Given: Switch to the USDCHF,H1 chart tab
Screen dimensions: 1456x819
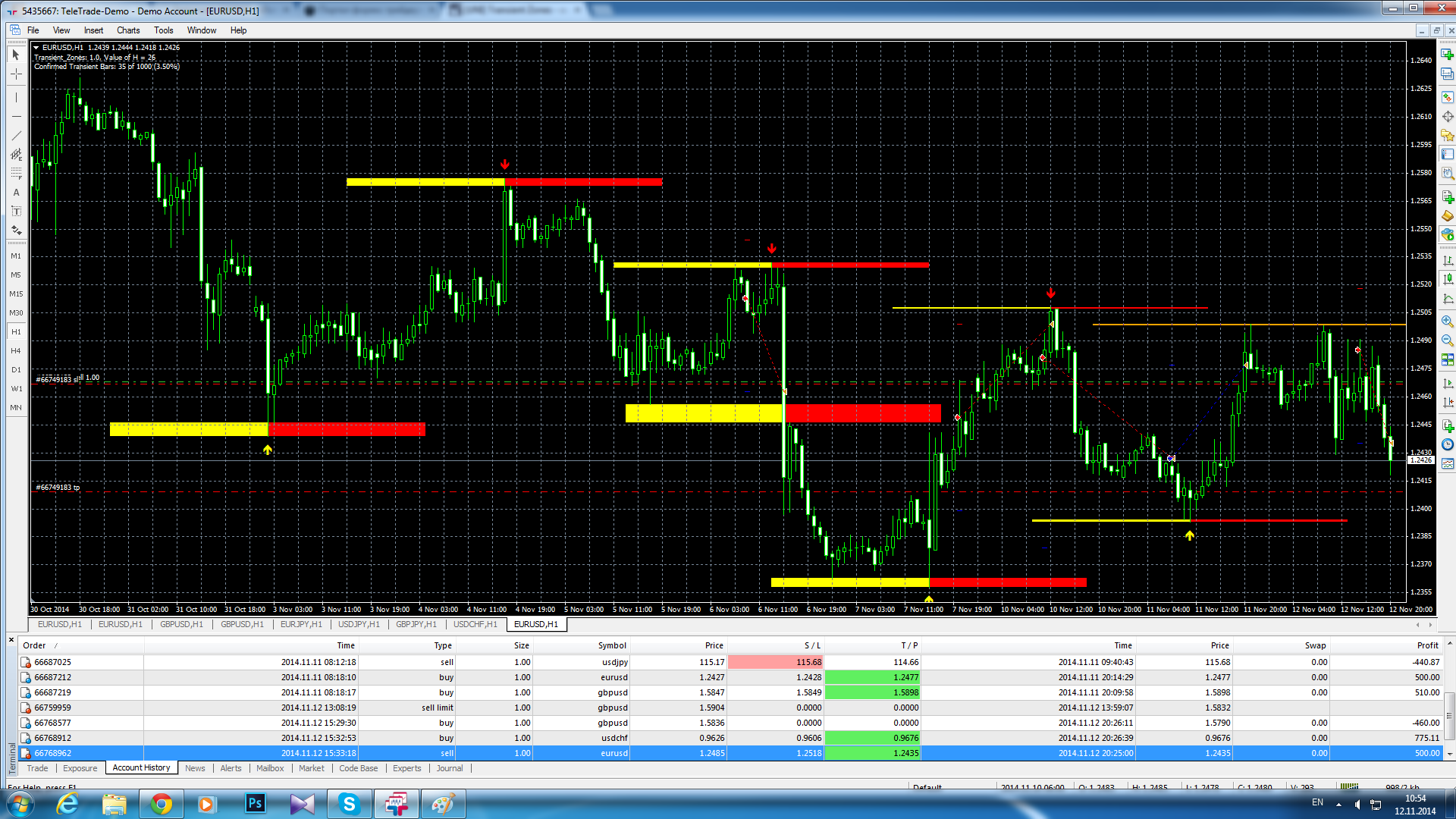Looking at the screenshot, I should click(475, 624).
